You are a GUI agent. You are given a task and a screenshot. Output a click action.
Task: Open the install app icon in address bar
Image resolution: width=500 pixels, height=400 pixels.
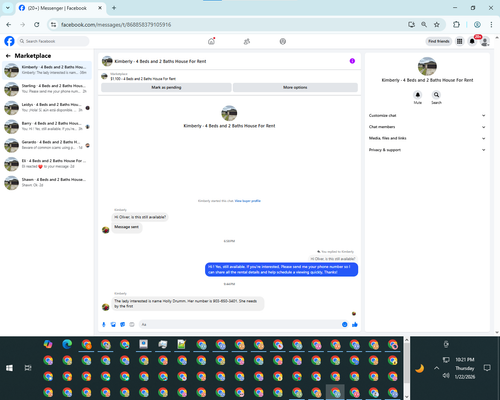click(411, 25)
